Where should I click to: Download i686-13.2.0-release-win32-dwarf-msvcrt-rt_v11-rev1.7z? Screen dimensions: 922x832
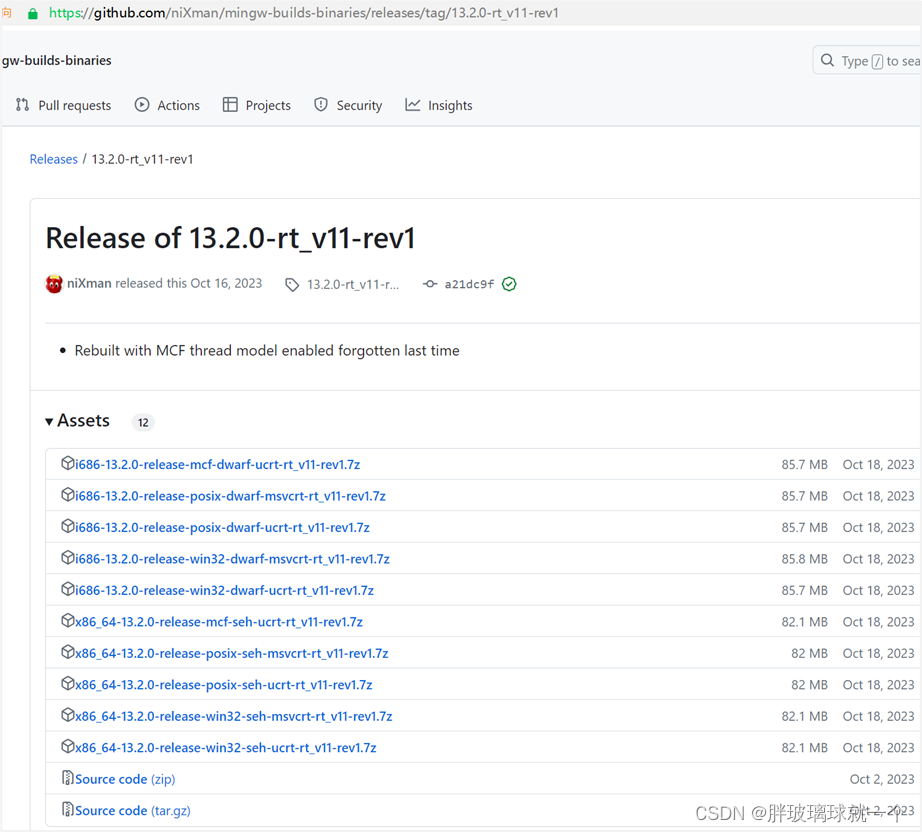click(232, 559)
